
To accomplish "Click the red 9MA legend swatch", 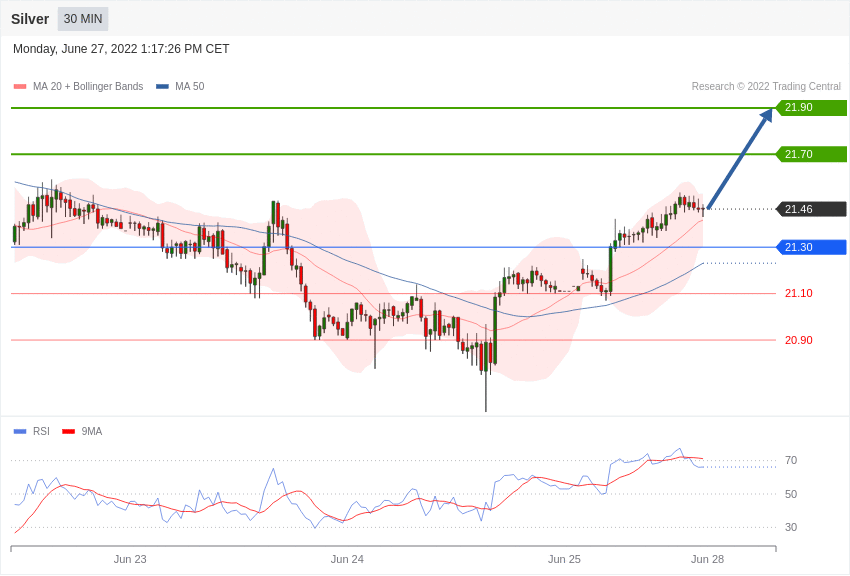I will point(68,431).
